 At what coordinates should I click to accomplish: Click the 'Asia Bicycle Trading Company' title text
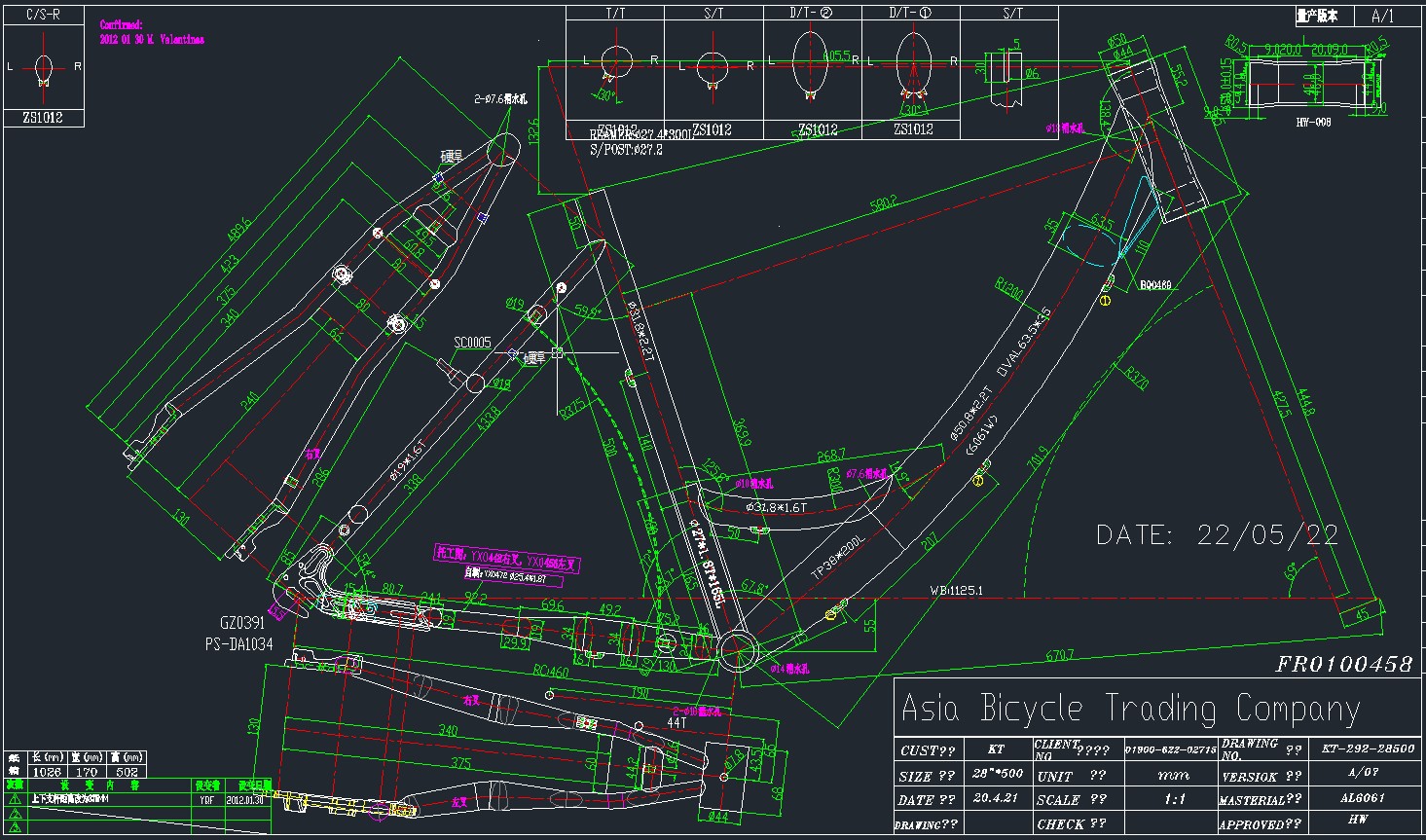[1129, 708]
